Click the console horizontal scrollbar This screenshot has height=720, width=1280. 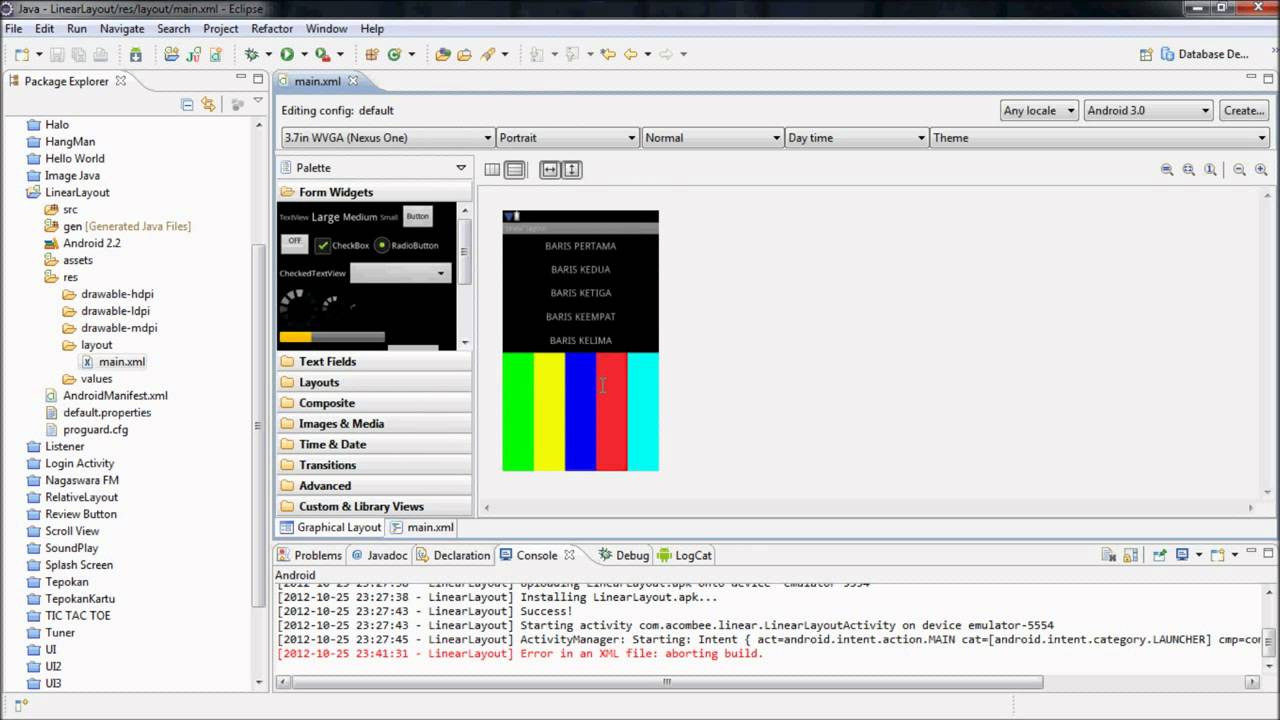665,682
